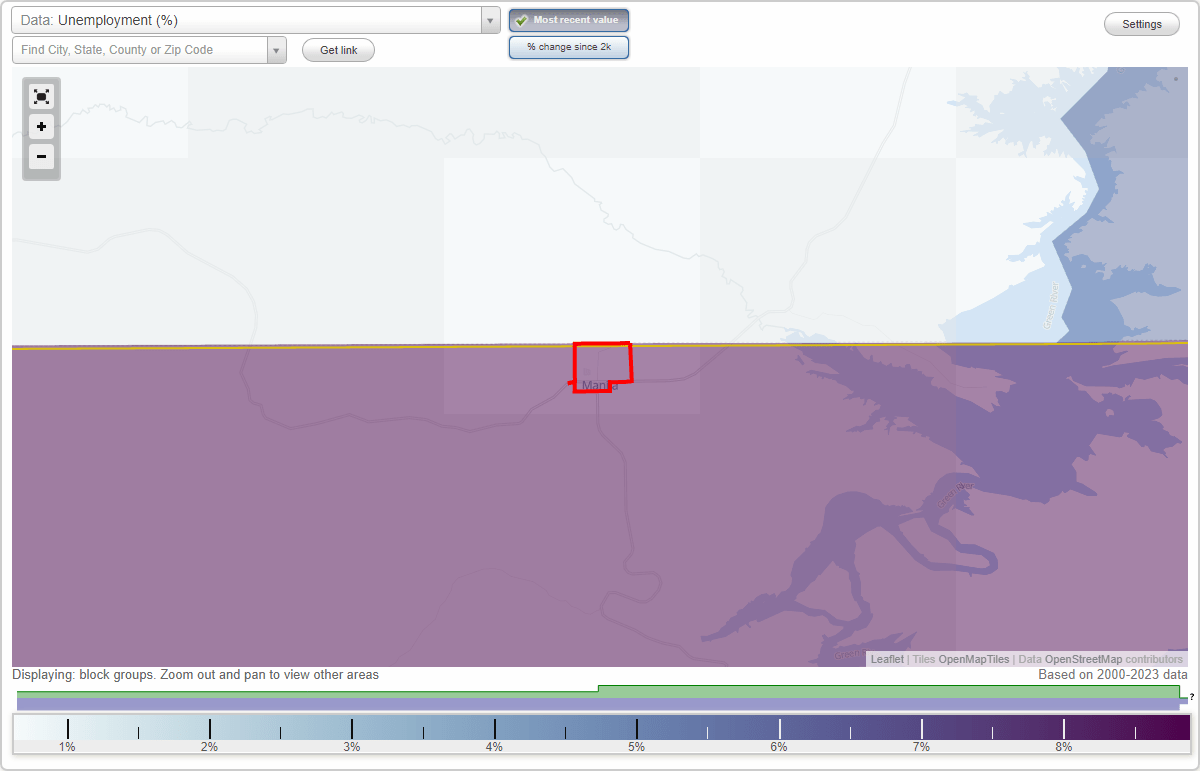Click the Leaflet attribution link
The width and height of the screenshot is (1200, 771).
887,659
